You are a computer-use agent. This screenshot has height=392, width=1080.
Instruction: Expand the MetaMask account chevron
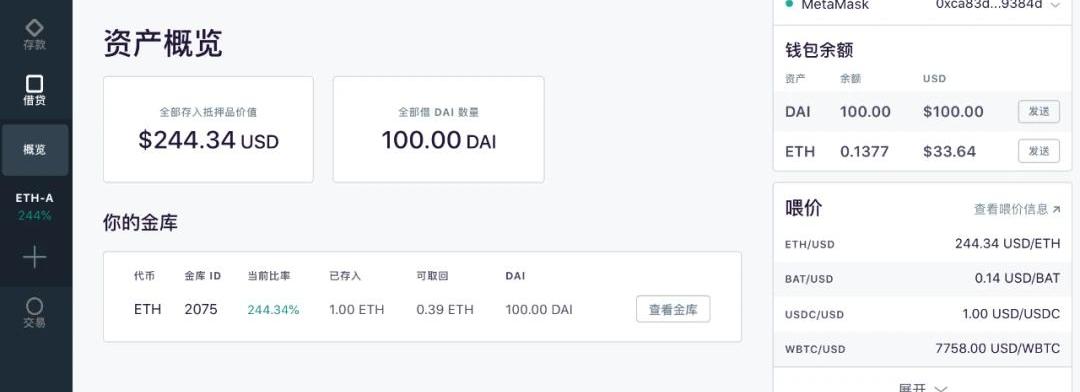pos(1055,6)
